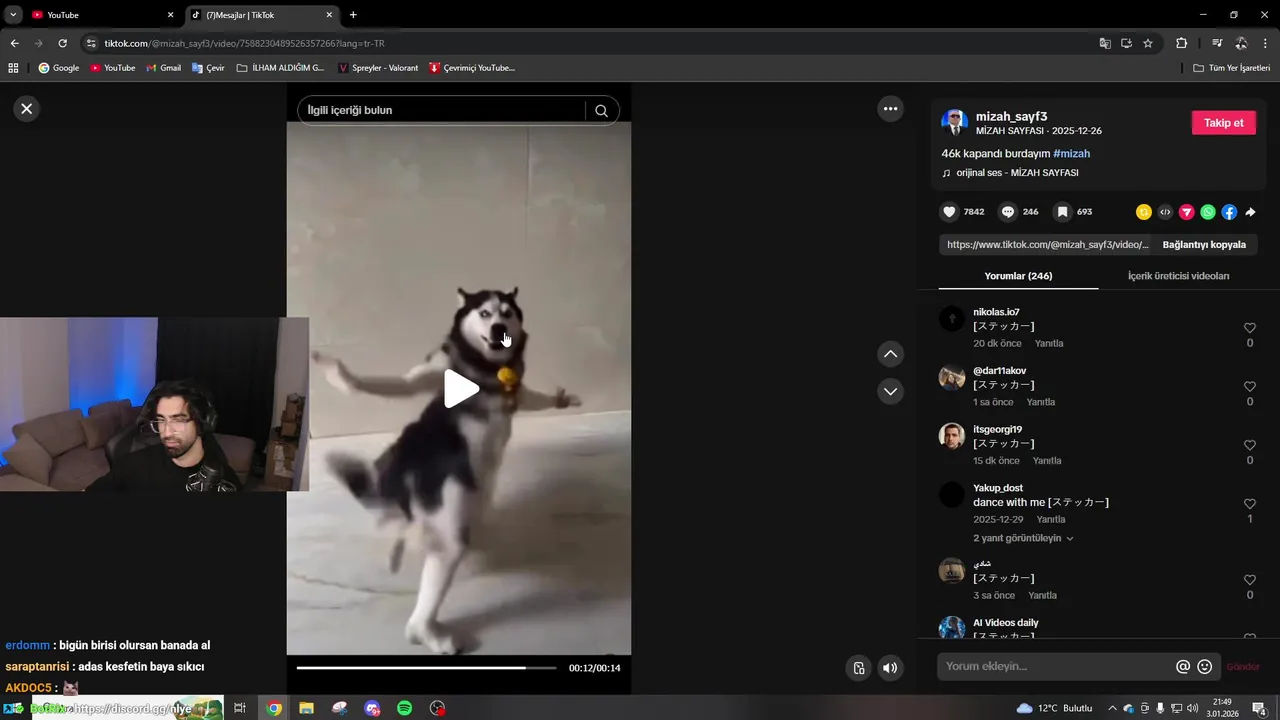This screenshot has height=720, width=1280.
Task: Click Bağlantıyı kopyala to copy link
Action: click(1204, 244)
